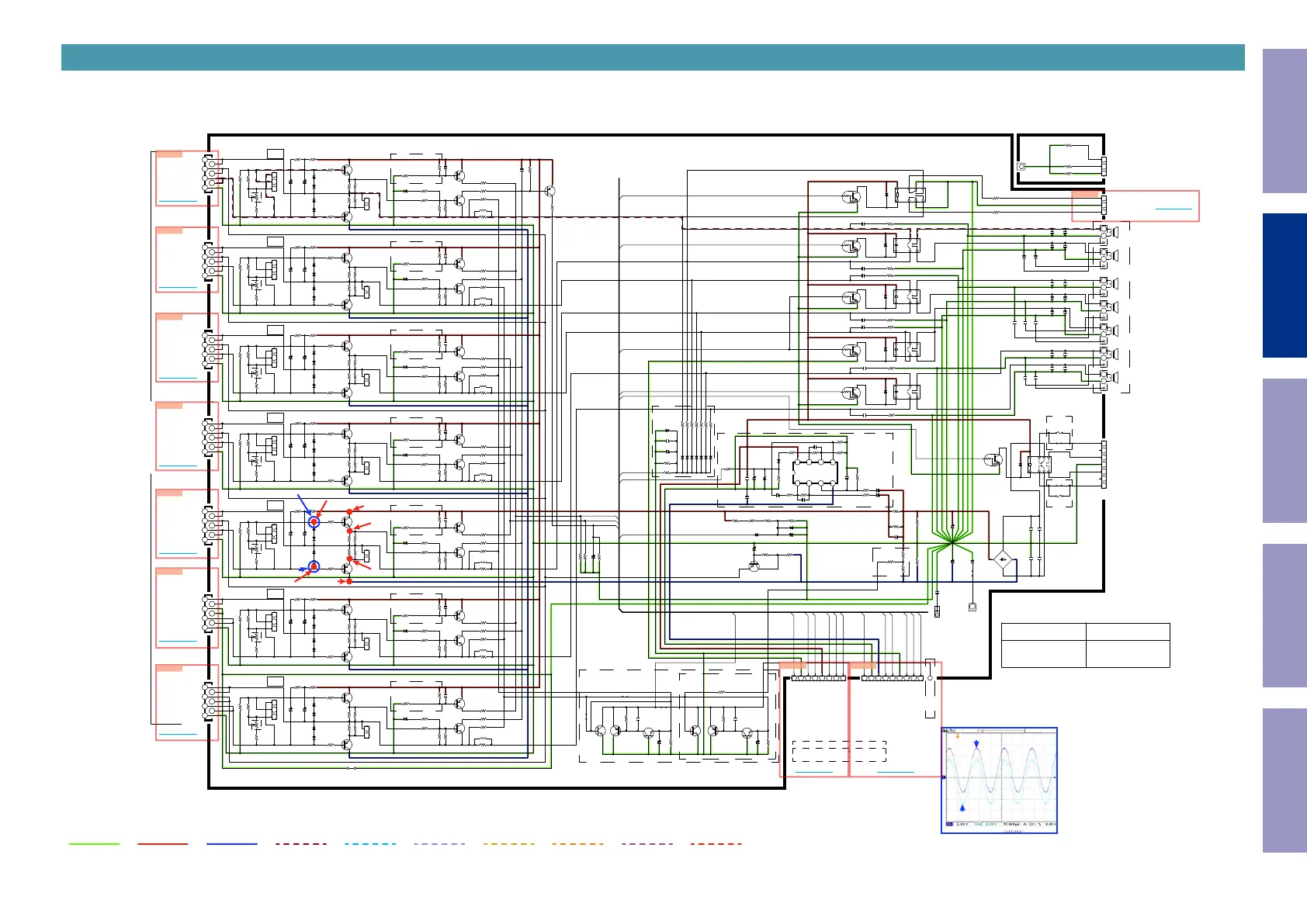Click the dashed lavender legend line
The width and height of the screenshot is (1307, 924).
[x=439, y=843]
